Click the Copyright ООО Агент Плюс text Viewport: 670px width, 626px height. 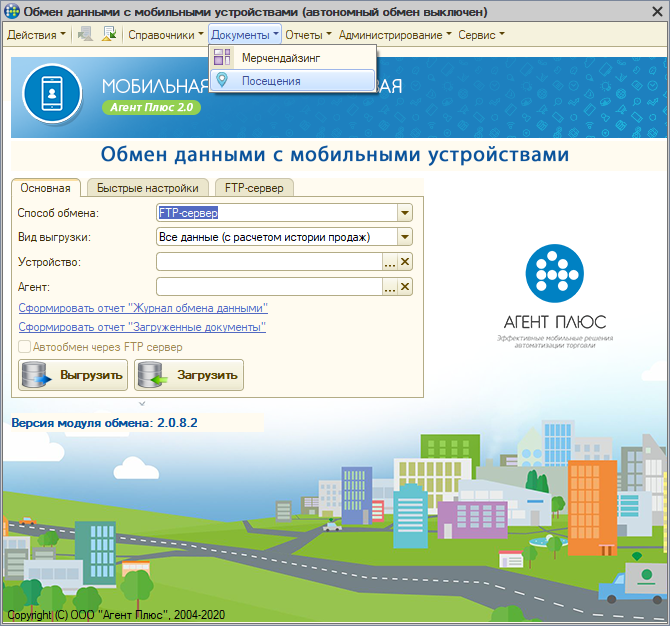coord(116,614)
